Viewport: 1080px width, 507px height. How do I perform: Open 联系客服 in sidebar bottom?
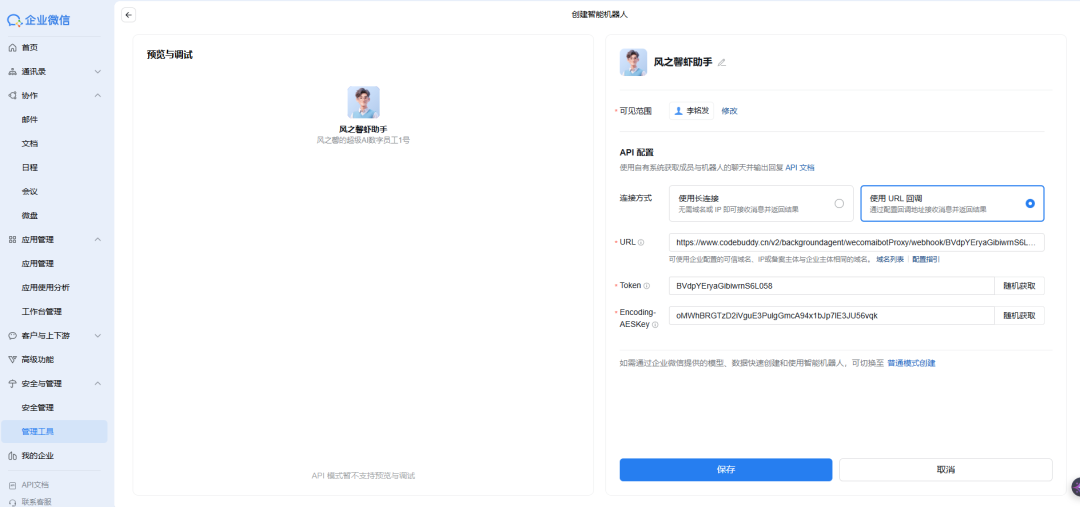click(x=37, y=502)
